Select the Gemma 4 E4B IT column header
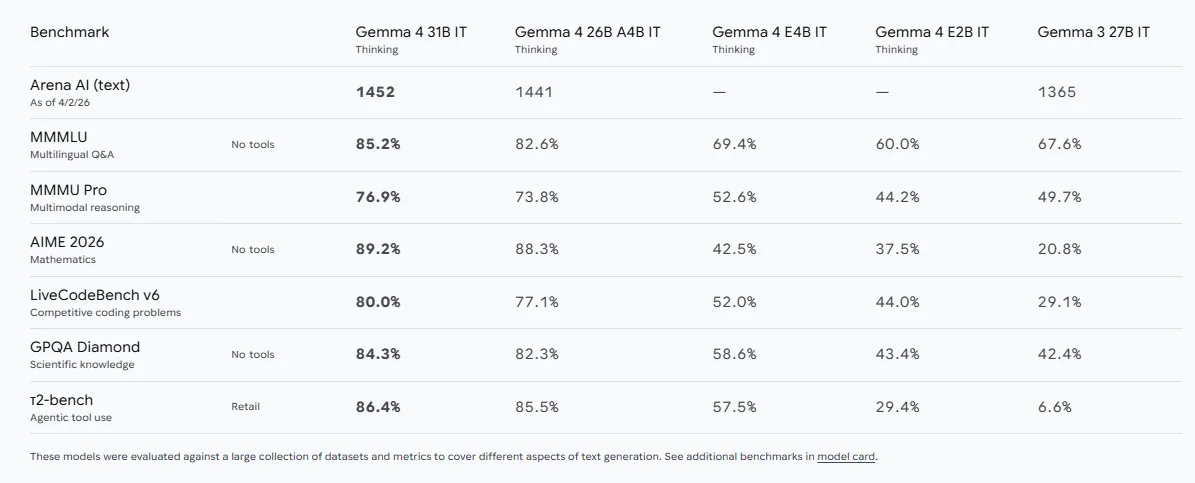The height and width of the screenshot is (483, 1195). click(x=769, y=32)
